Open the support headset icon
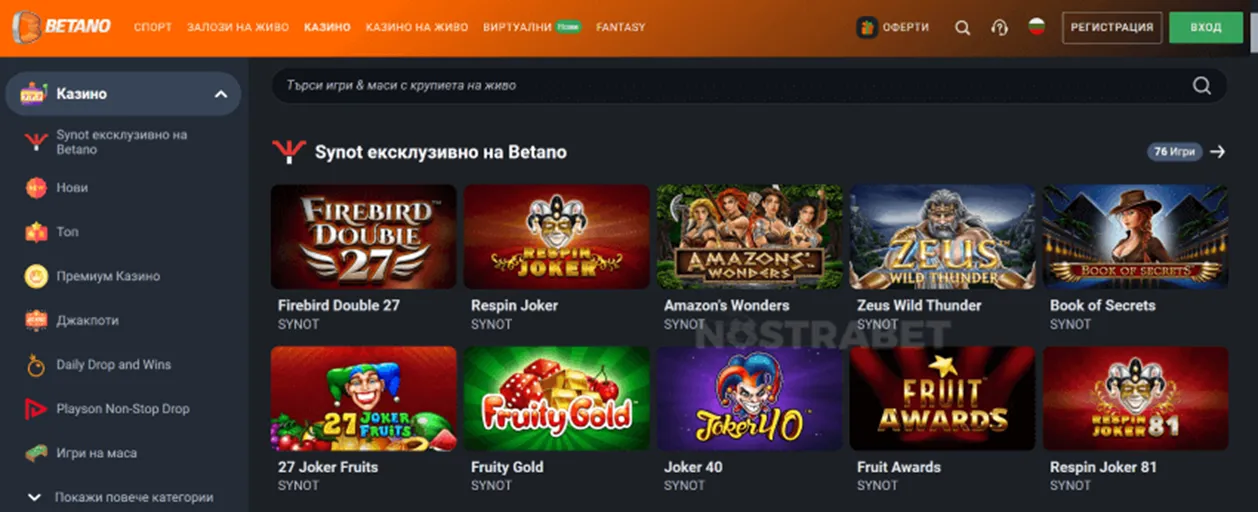 point(999,28)
